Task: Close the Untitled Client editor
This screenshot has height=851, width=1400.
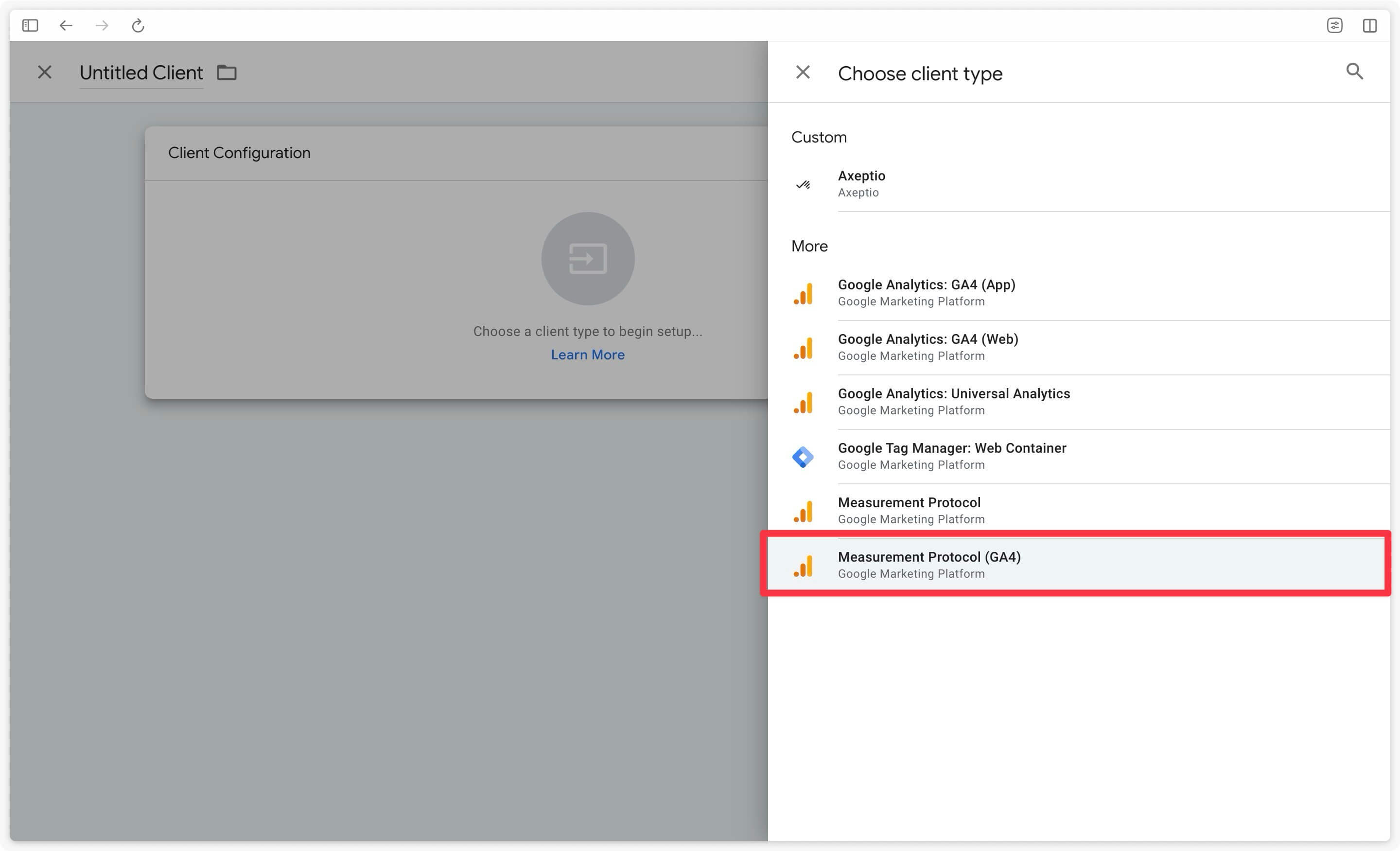Action: pos(44,72)
